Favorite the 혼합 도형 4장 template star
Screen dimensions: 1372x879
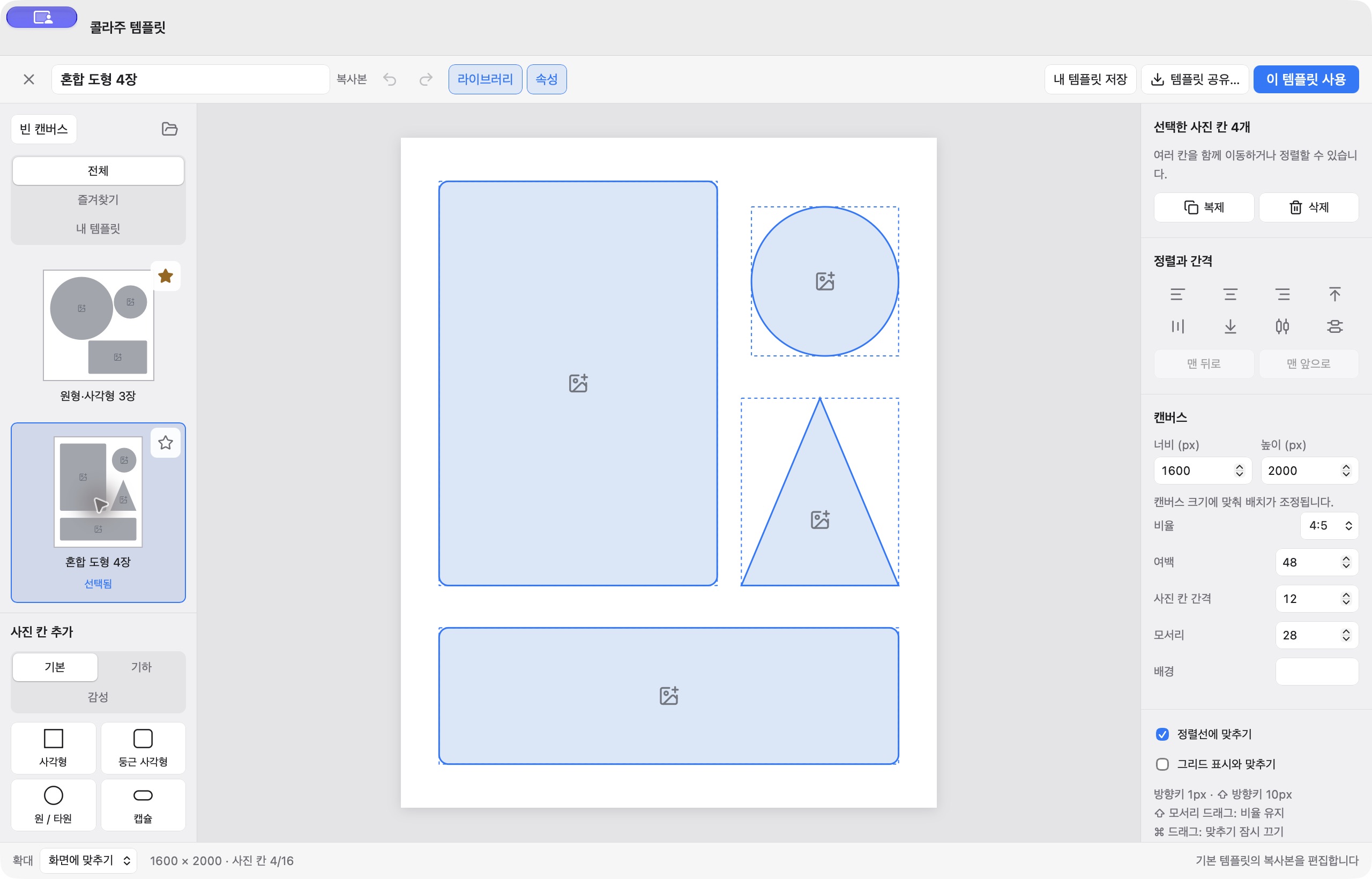[x=166, y=442]
